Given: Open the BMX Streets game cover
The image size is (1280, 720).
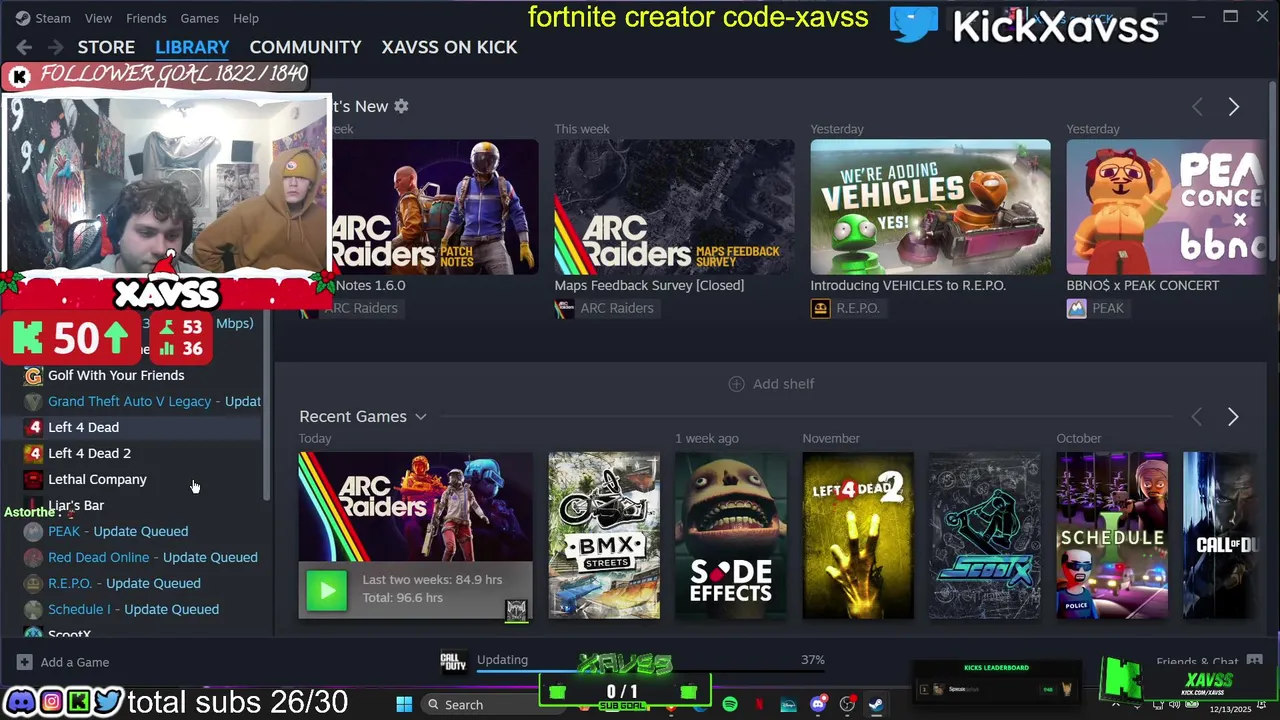Looking at the screenshot, I should tap(604, 535).
